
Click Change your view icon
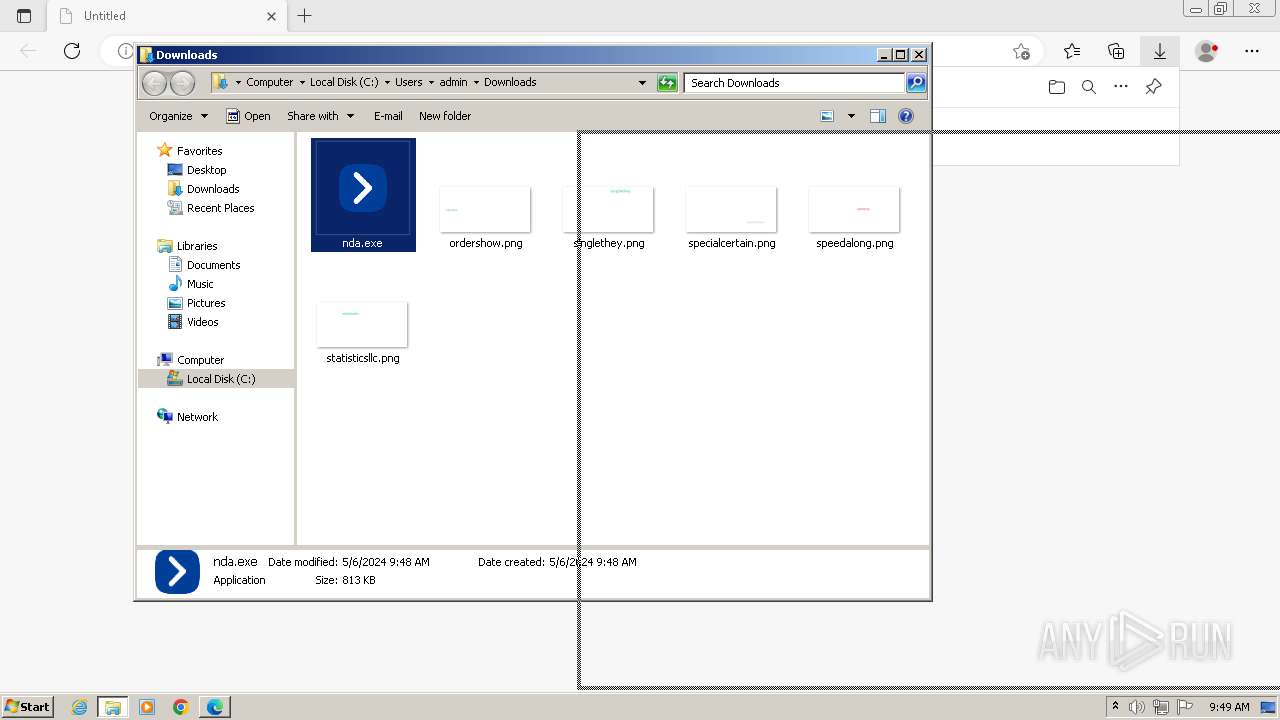point(827,116)
